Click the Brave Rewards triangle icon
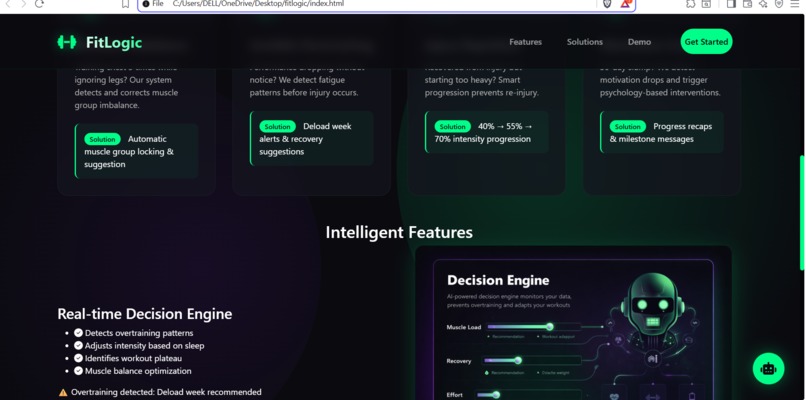This screenshot has height=400, width=806. click(625, 4)
